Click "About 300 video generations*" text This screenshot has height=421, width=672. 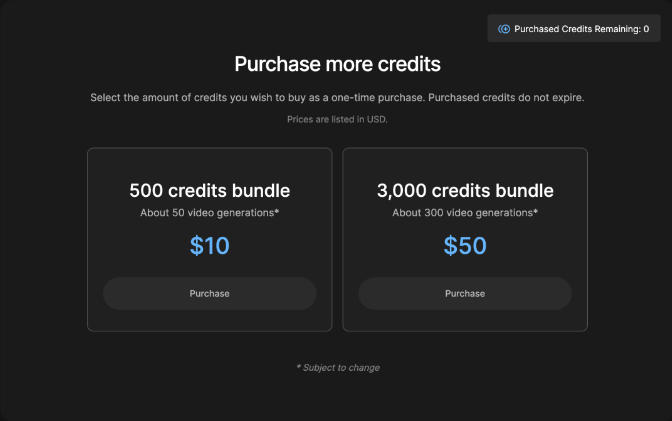pos(463,213)
